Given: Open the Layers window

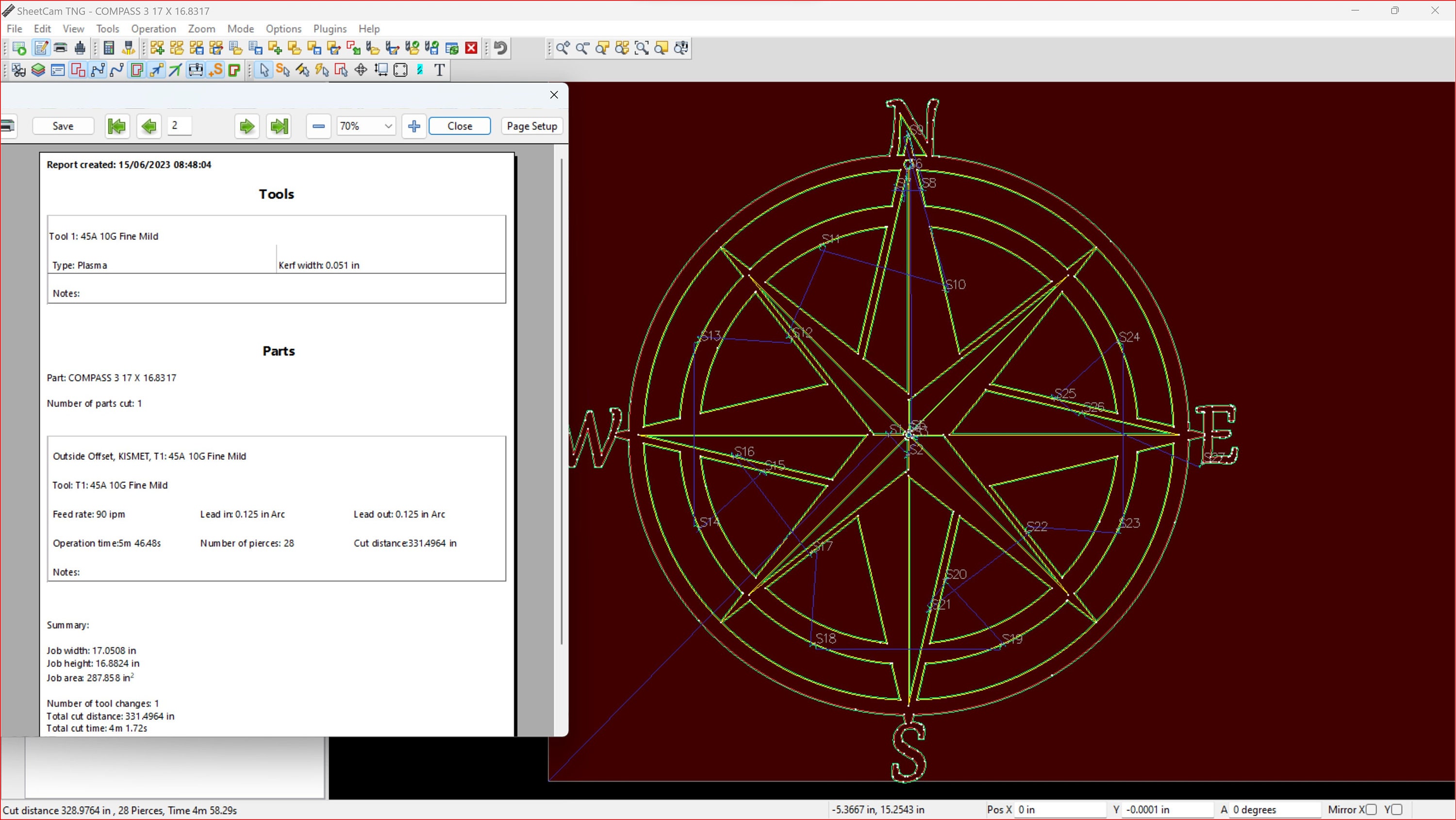Looking at the screenshot, I should click(x=38, y=69).
